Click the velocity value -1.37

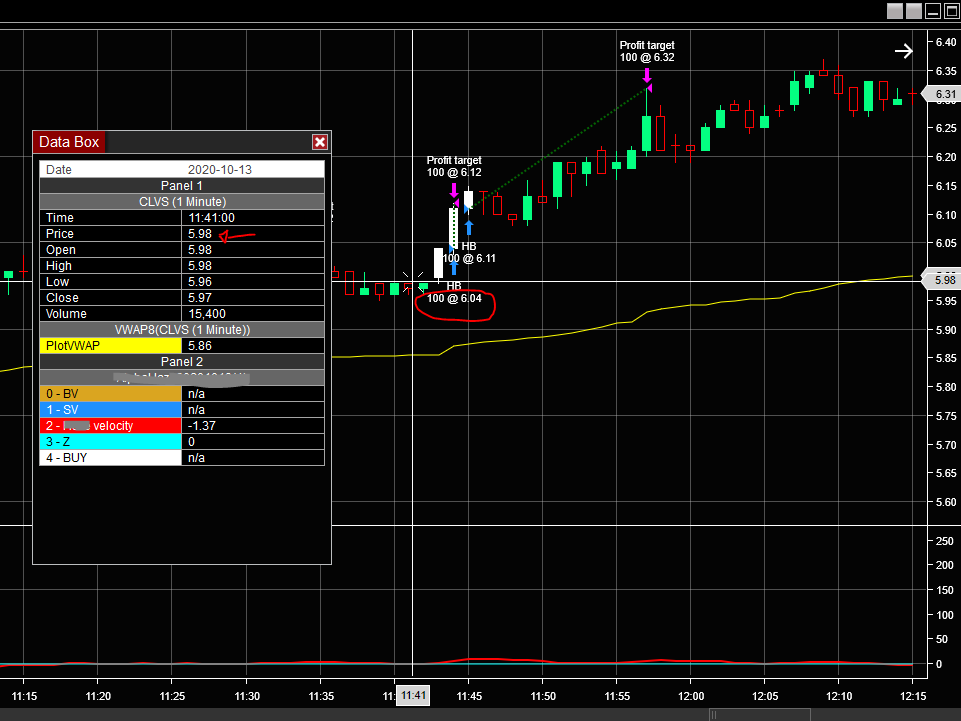(202, 425)
